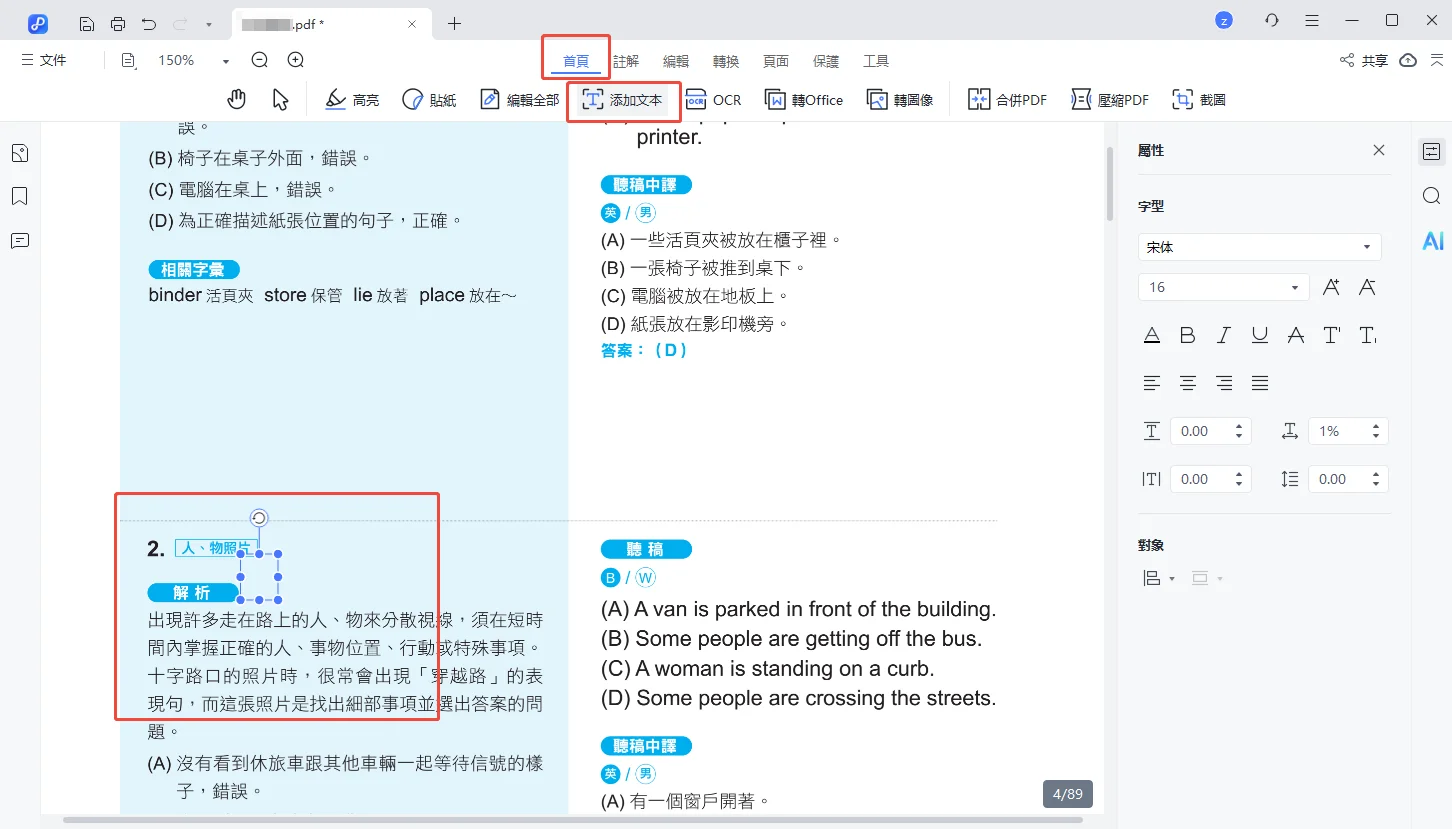Select the Hand pan tool
The image size is (1452, 829).
tap(236, 99)
